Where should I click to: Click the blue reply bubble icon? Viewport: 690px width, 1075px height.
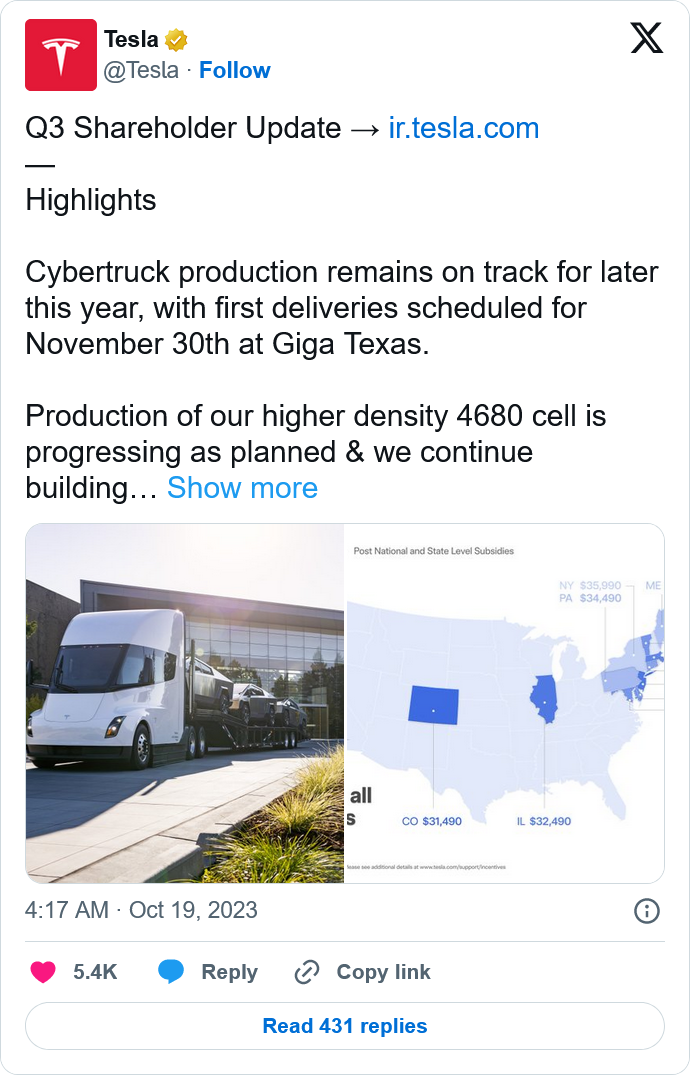coord(171,972)
